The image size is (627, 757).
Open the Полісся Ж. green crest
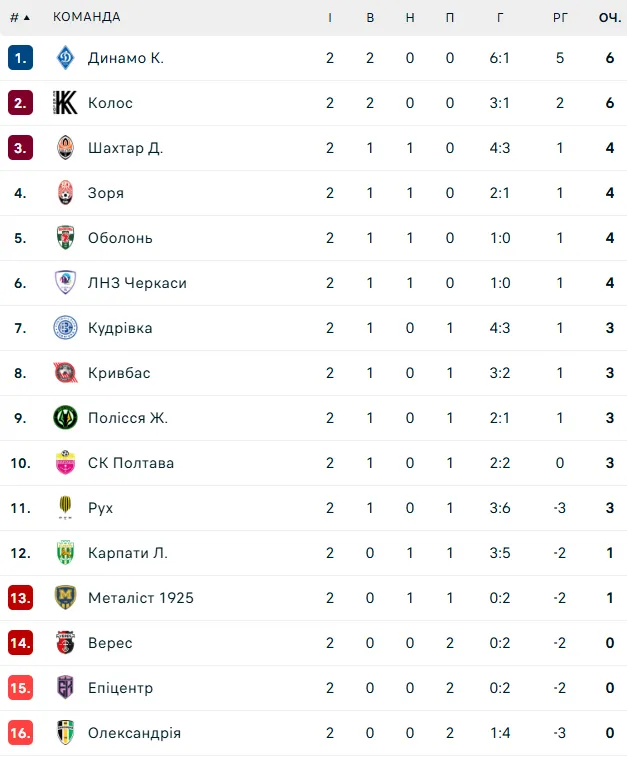pyautogui.click(x=65, y=418)
